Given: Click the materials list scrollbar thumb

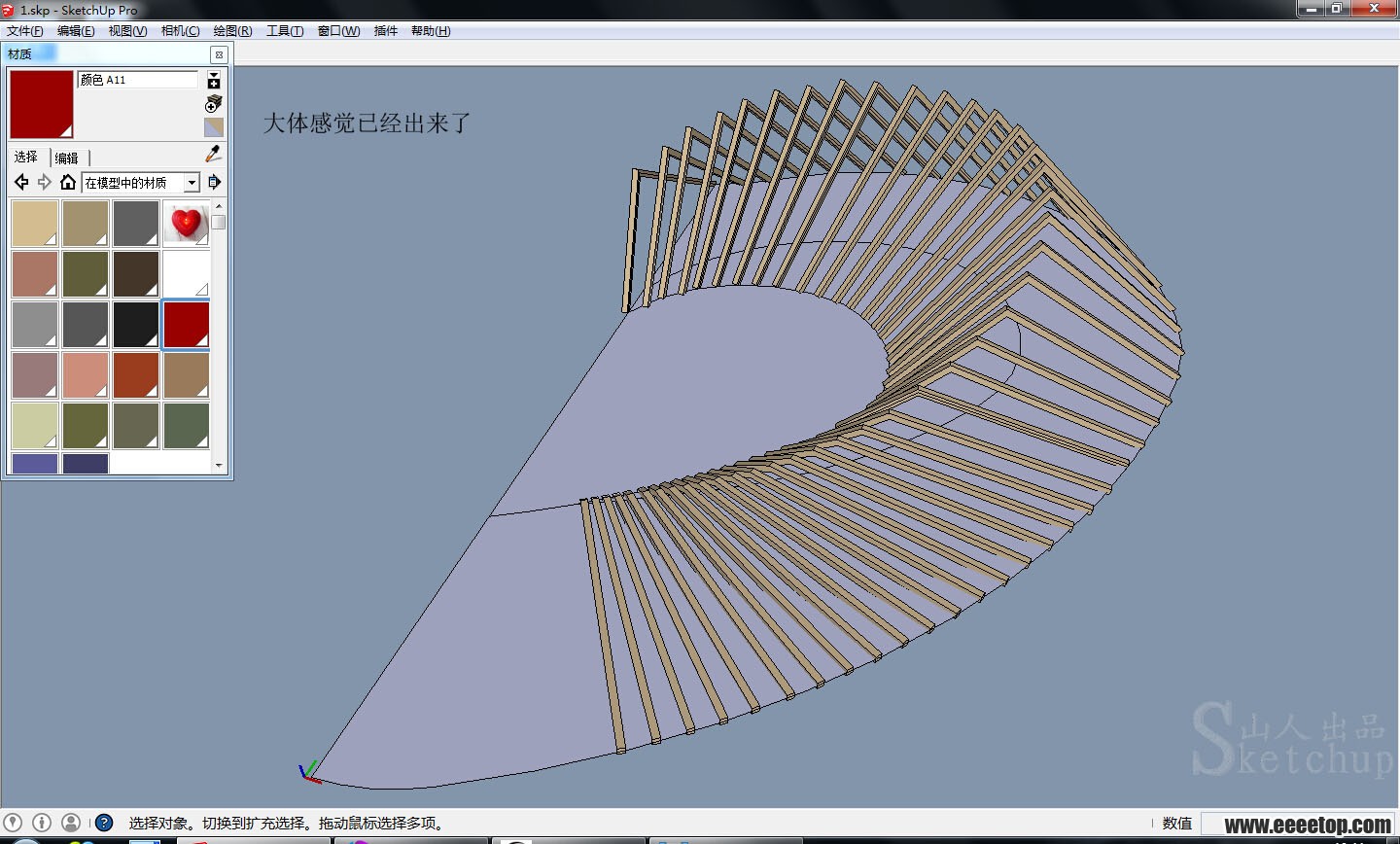Looking at the screenshot, I should click(x=219, y=222).
